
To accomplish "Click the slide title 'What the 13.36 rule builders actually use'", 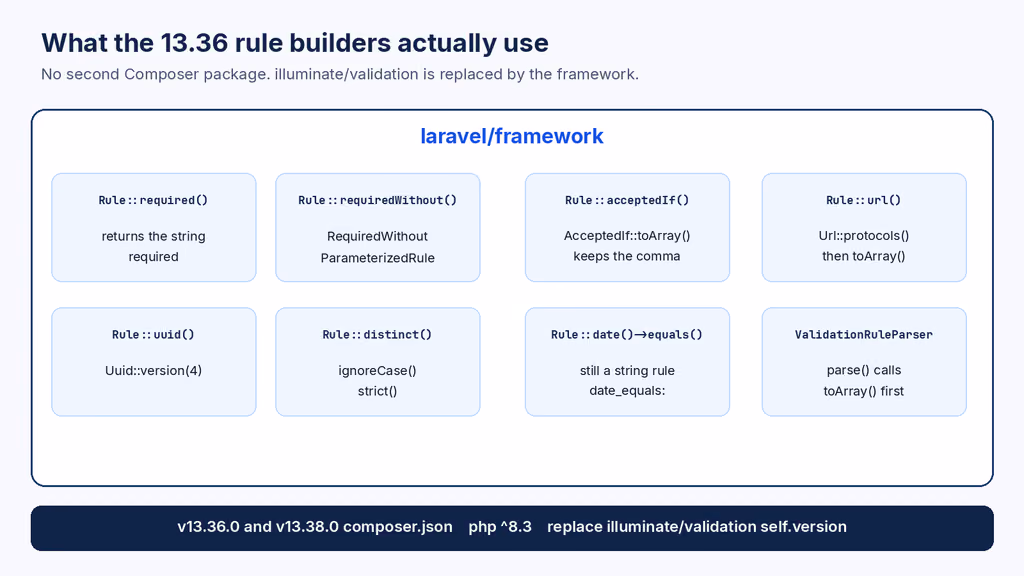I will click(x=295, y=43).
